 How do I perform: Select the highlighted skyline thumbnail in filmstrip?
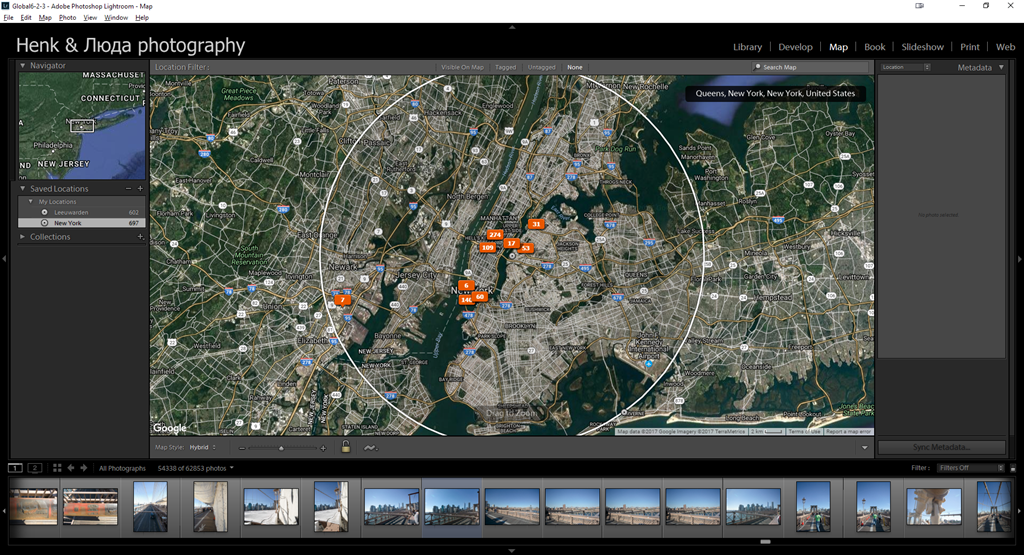452,507
